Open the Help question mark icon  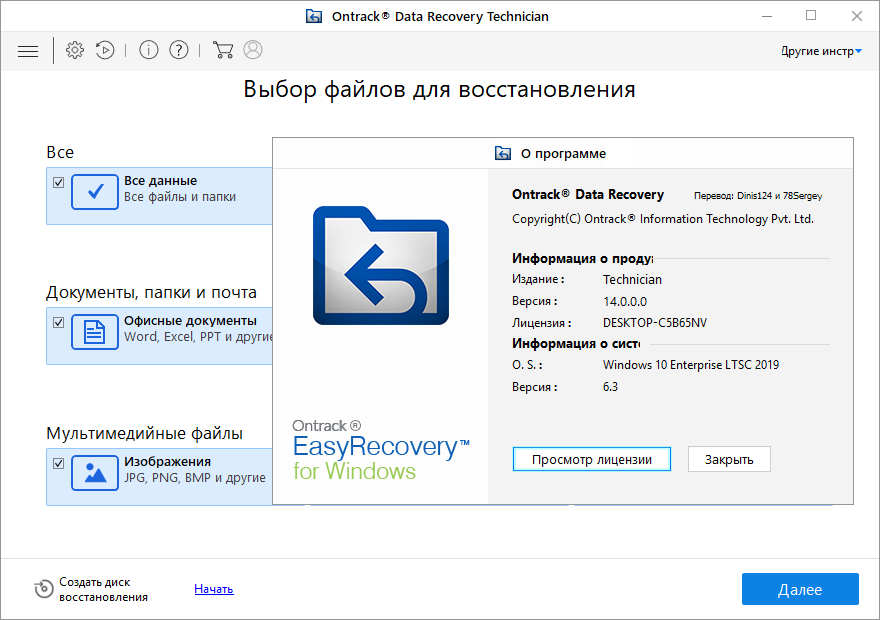pyautogui.click(x=179, y=50)
